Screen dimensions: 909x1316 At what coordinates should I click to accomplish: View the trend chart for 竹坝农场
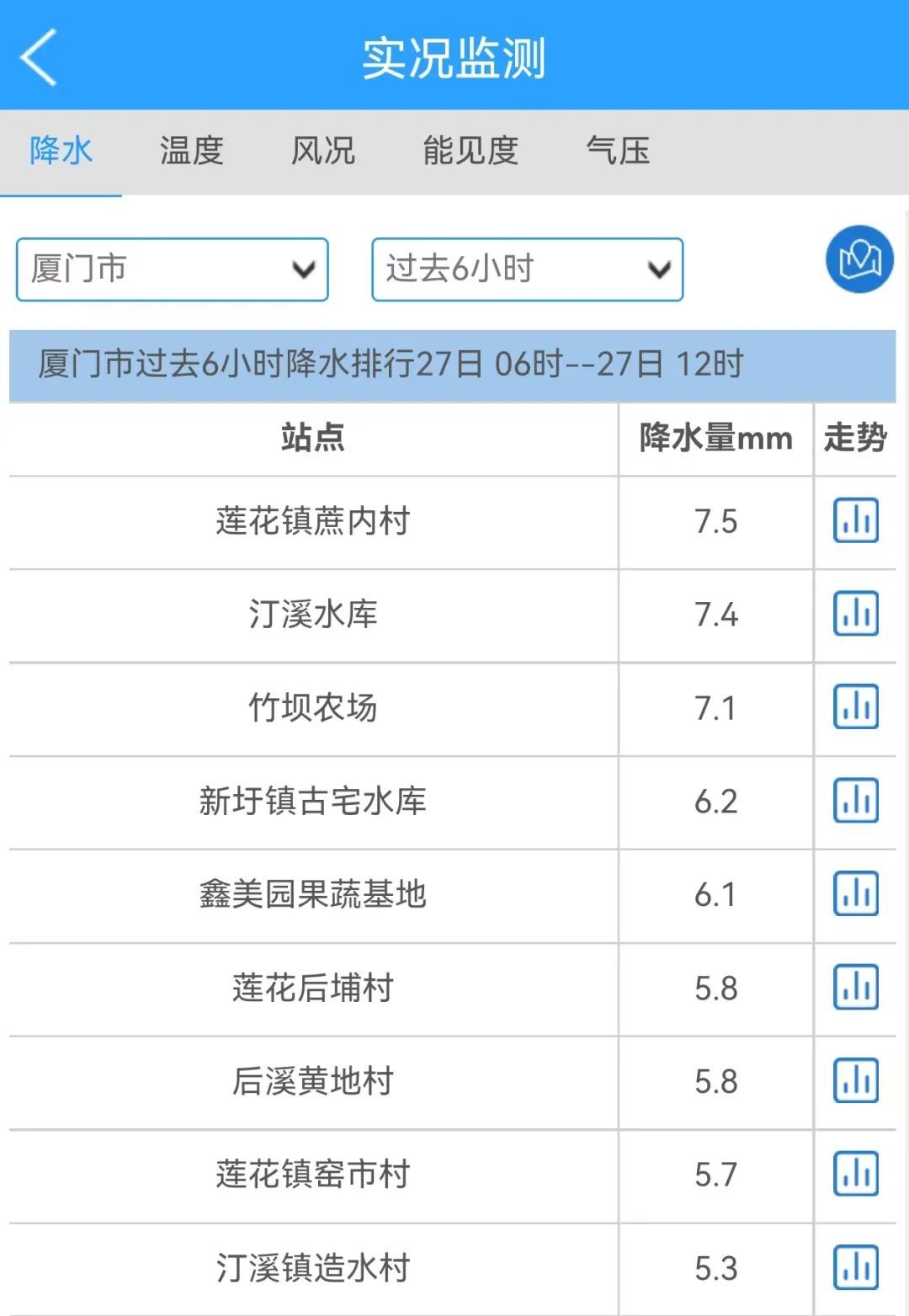point(854,708)
